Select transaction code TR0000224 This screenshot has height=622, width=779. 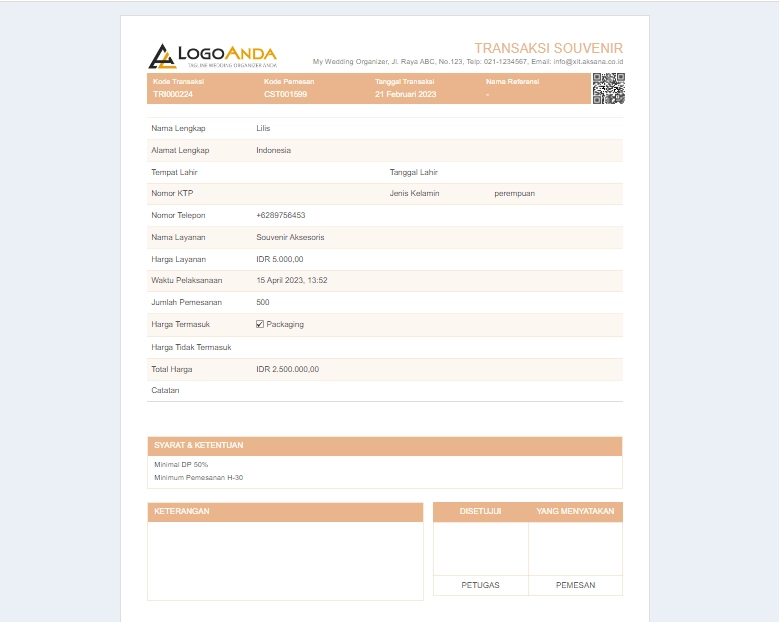coord(172,94)
